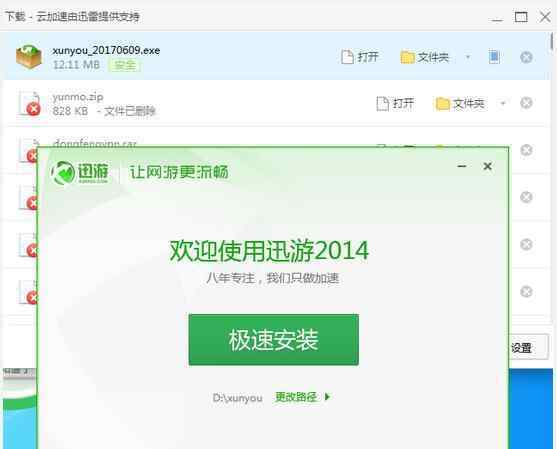
Task: Expand dropdown arrow beside xunyou folder button
Action: (x=468, y=57)
